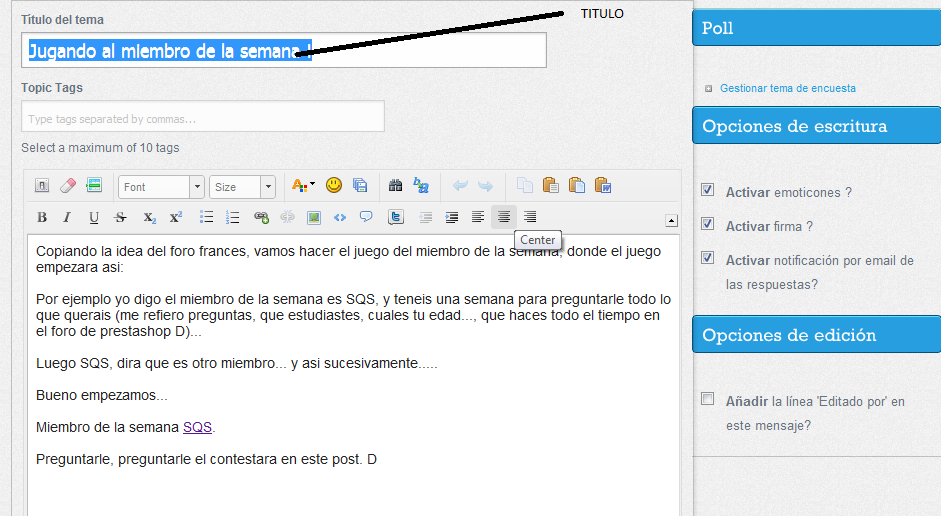Click the Topic Tags input field
Image resolution: width=941 pixels, height=516 pixels.
coord(203,118)
